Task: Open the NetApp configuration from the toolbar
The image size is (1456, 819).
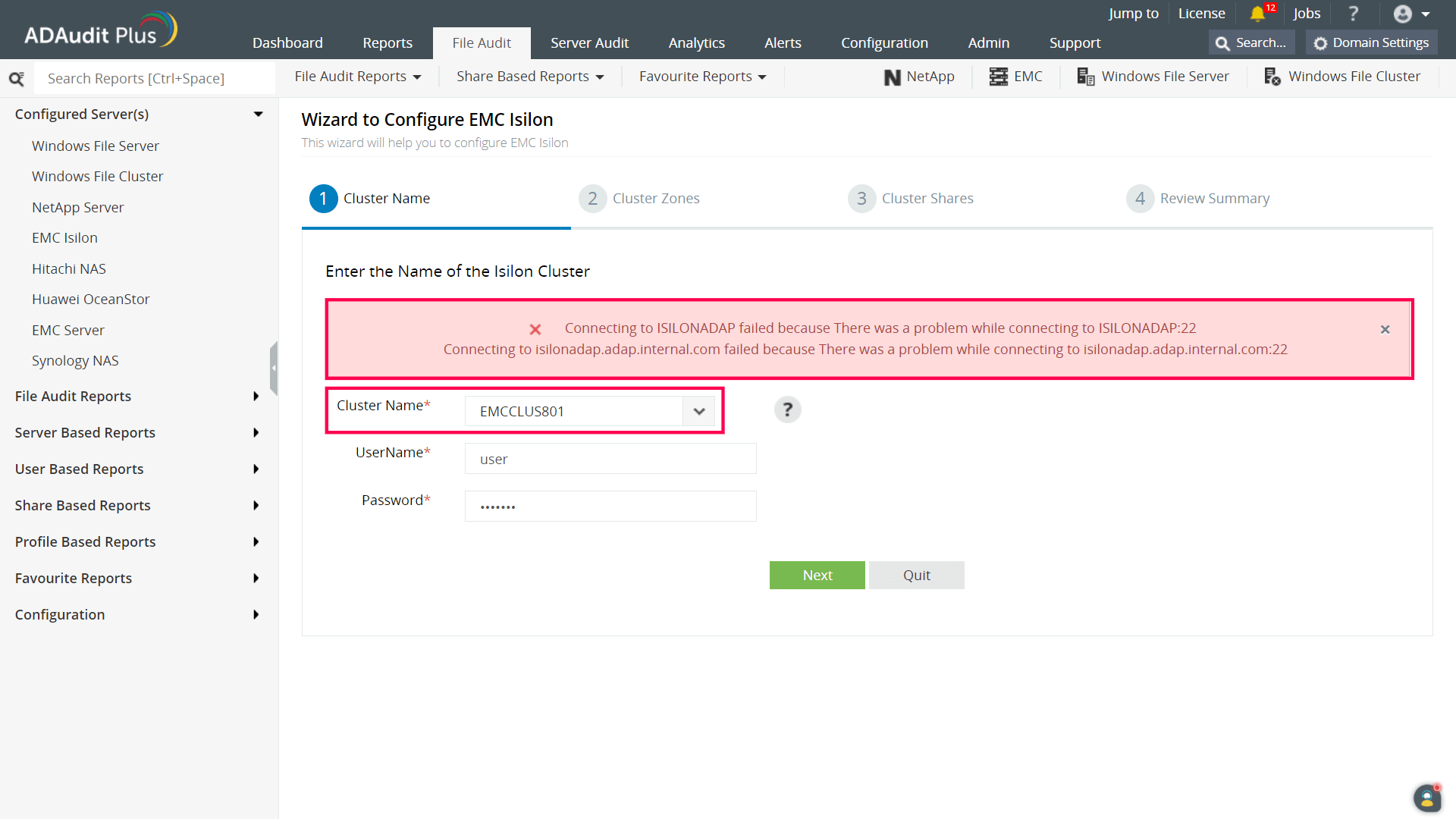Action: tap(918, 77)
